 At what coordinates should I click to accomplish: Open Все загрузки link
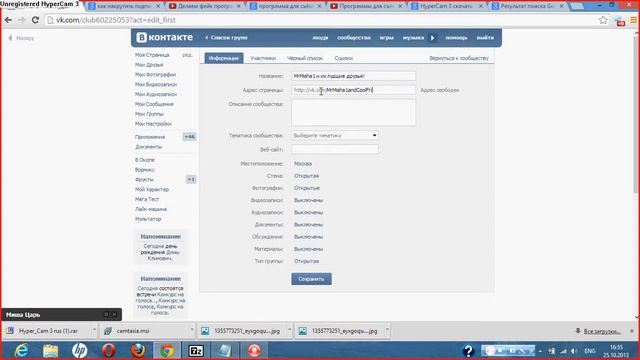click(602, 331)
